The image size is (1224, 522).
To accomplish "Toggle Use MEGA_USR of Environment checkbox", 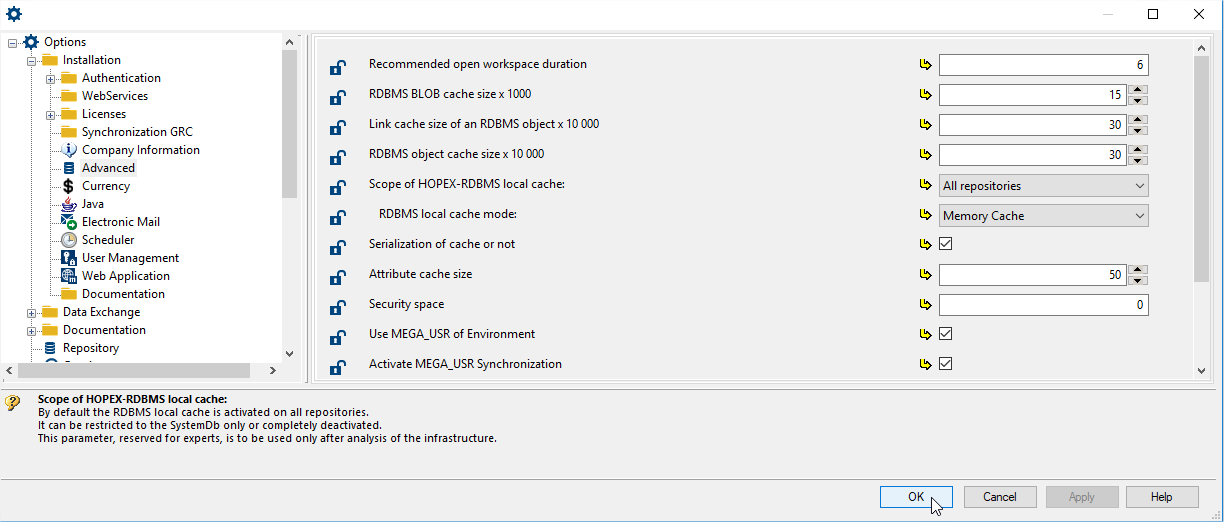I will (945, 334).
